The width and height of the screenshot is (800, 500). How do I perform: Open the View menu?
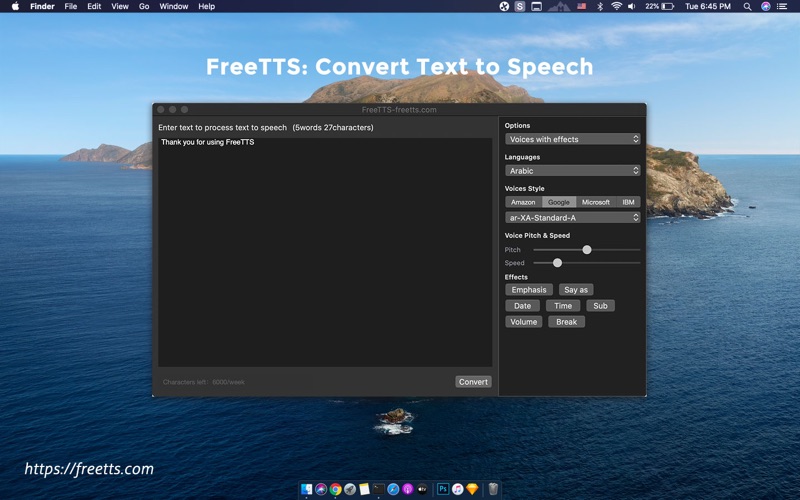(x=120, y=6)
